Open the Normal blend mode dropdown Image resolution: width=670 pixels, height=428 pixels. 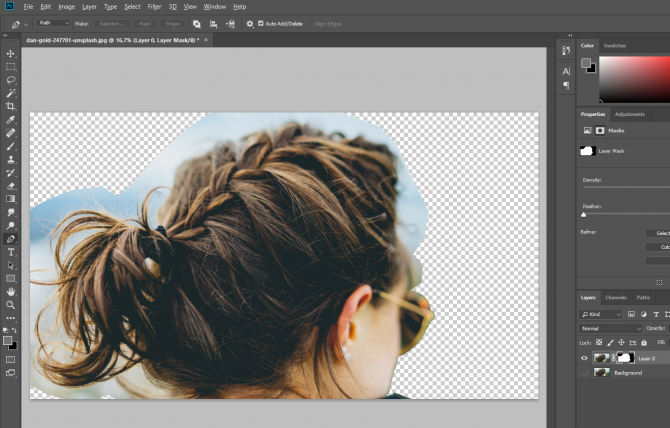[611, 328]
